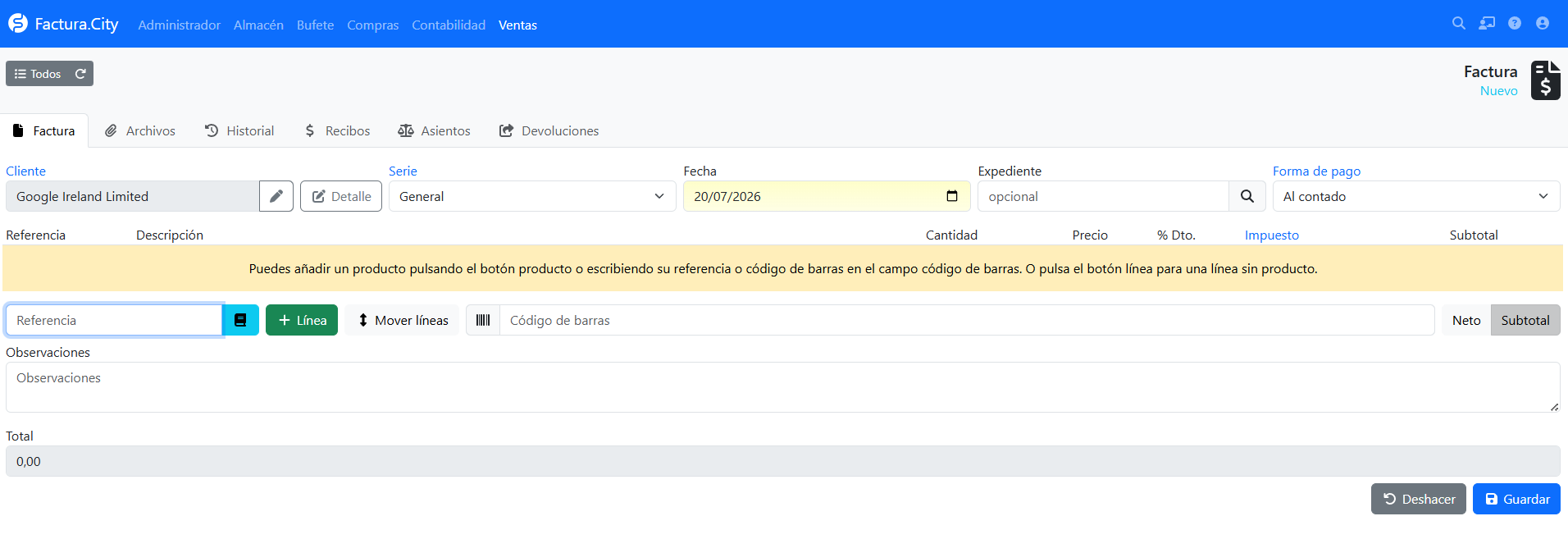Click the Impuesto column link
Image resolution: width=1568 pixels, height=539 pixels.
(1271, 235)
